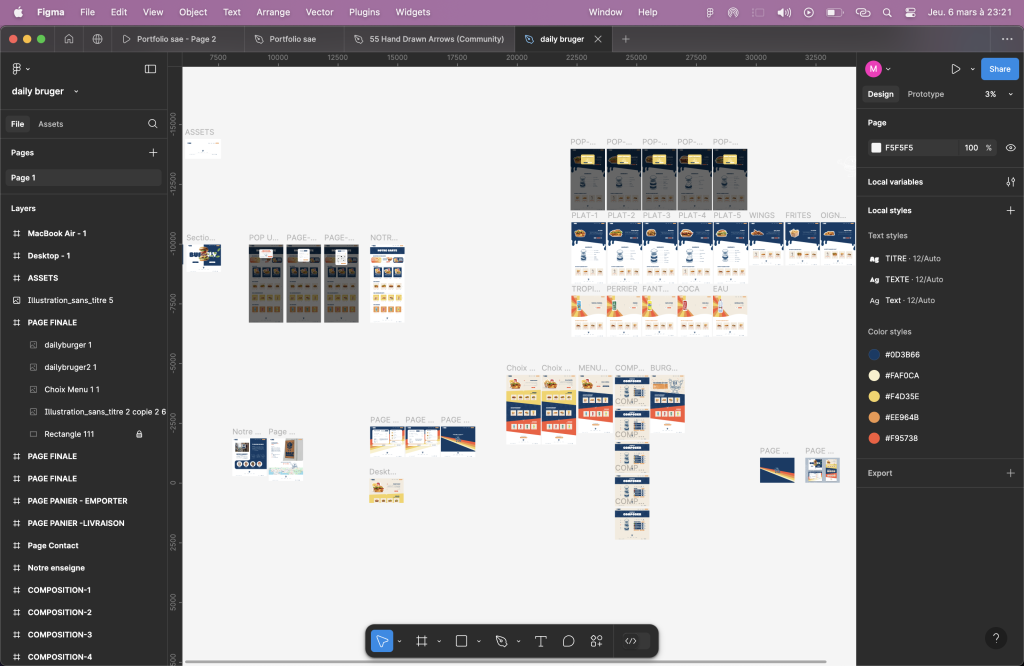Close the daily bruger tab
The image size is (1024, 666).
598,39
